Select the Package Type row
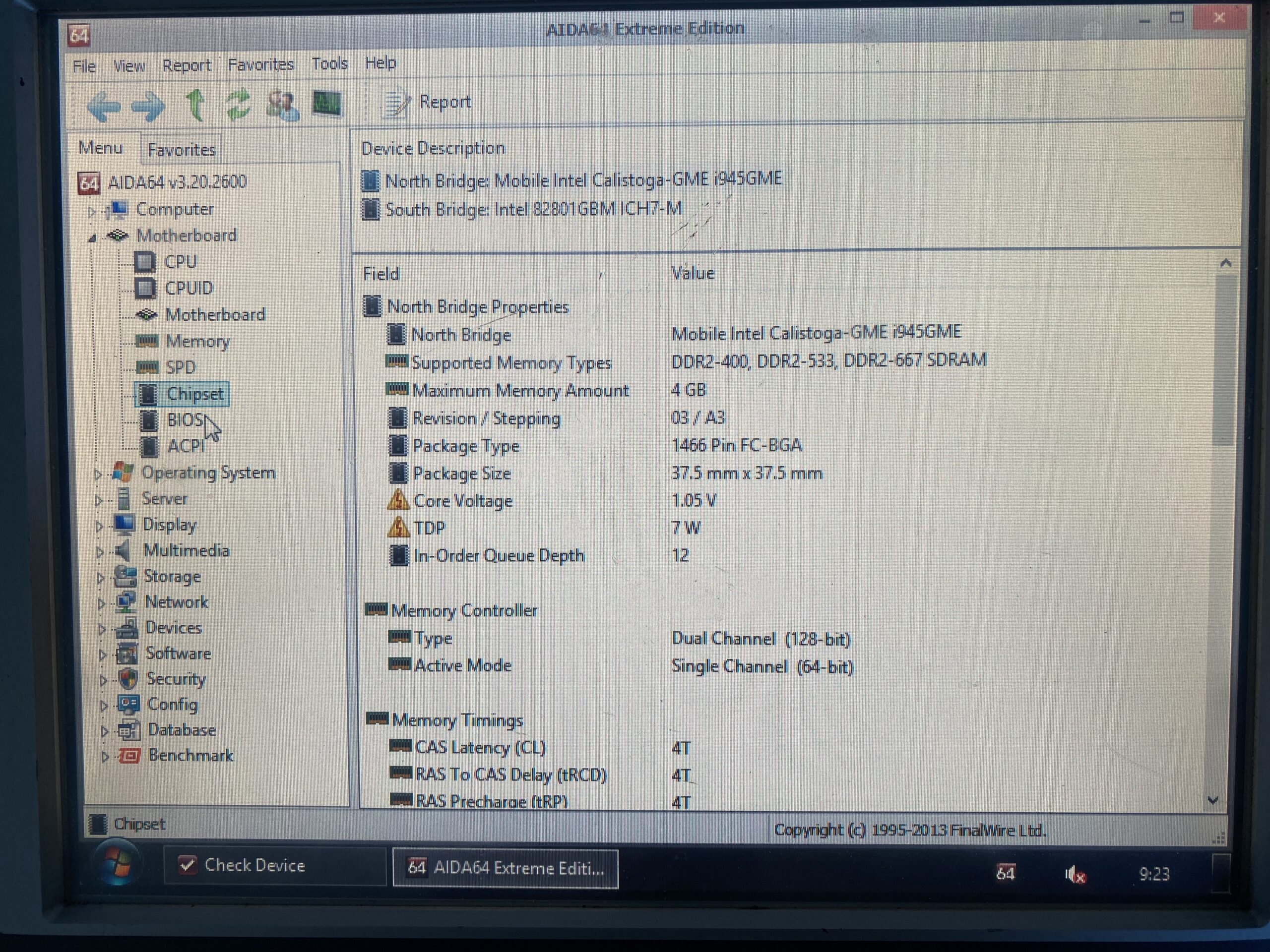The width and height of the screenshot is (1270, 952). pos(595,445)
